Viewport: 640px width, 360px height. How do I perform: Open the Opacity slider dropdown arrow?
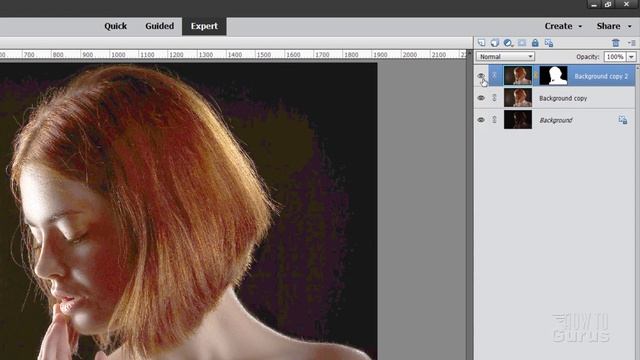tap(631, 57)
